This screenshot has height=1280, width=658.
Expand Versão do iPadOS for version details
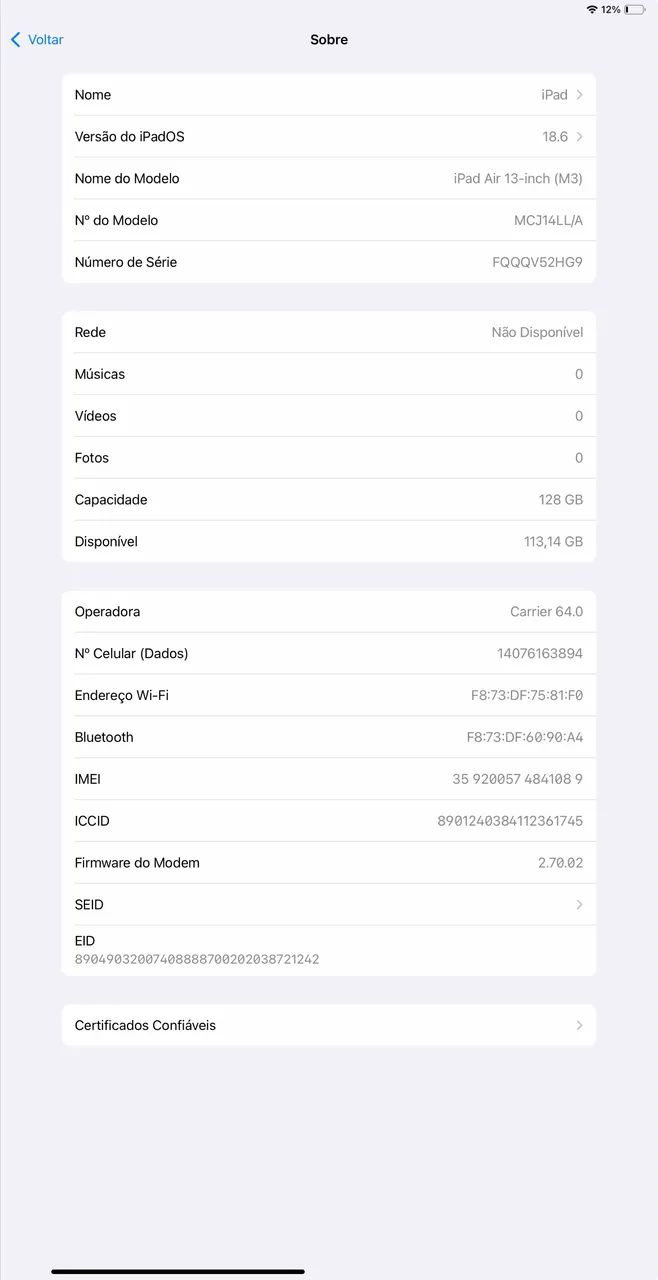pos(329,136)
